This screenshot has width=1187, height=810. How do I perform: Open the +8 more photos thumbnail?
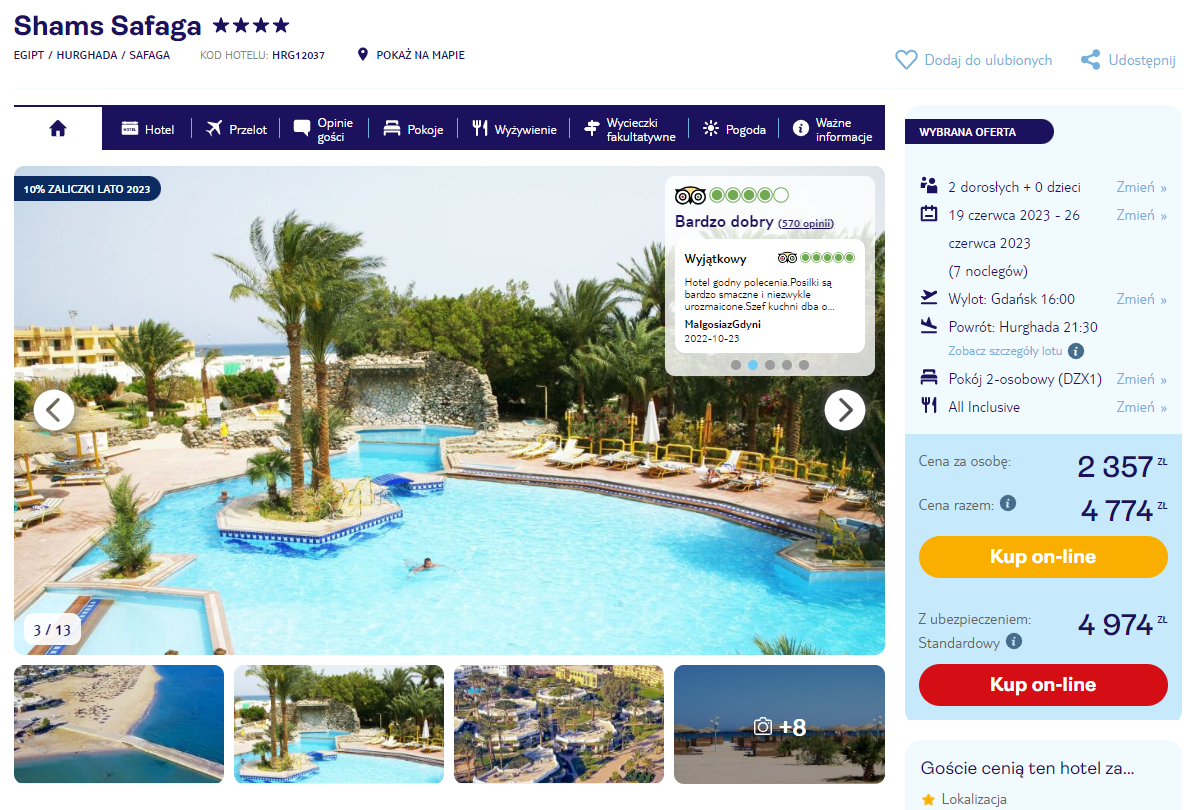pyautogui.click(x=779, y=724)
